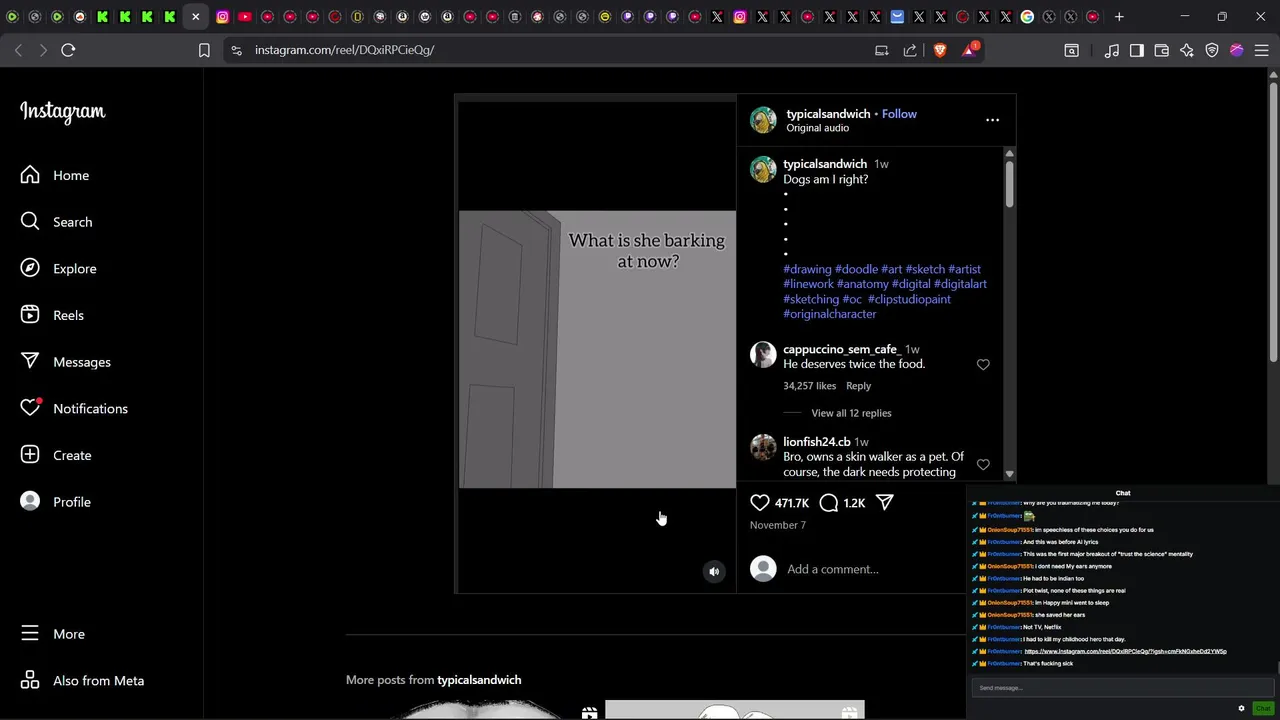Open comments via the speech bubble icon

[829, 503]
